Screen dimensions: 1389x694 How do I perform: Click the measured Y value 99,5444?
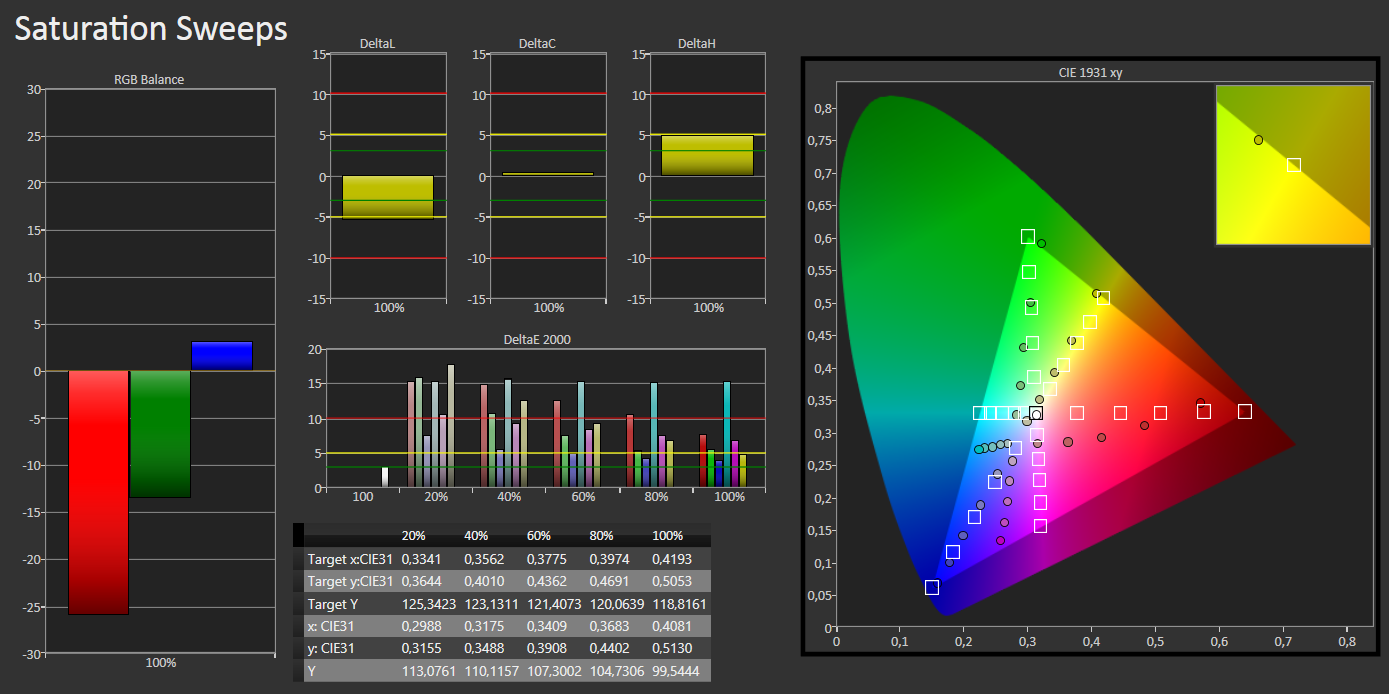677,671
